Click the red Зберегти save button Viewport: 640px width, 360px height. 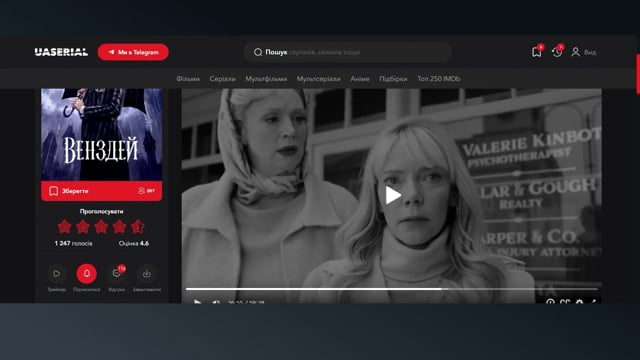(x=102, y=191)
